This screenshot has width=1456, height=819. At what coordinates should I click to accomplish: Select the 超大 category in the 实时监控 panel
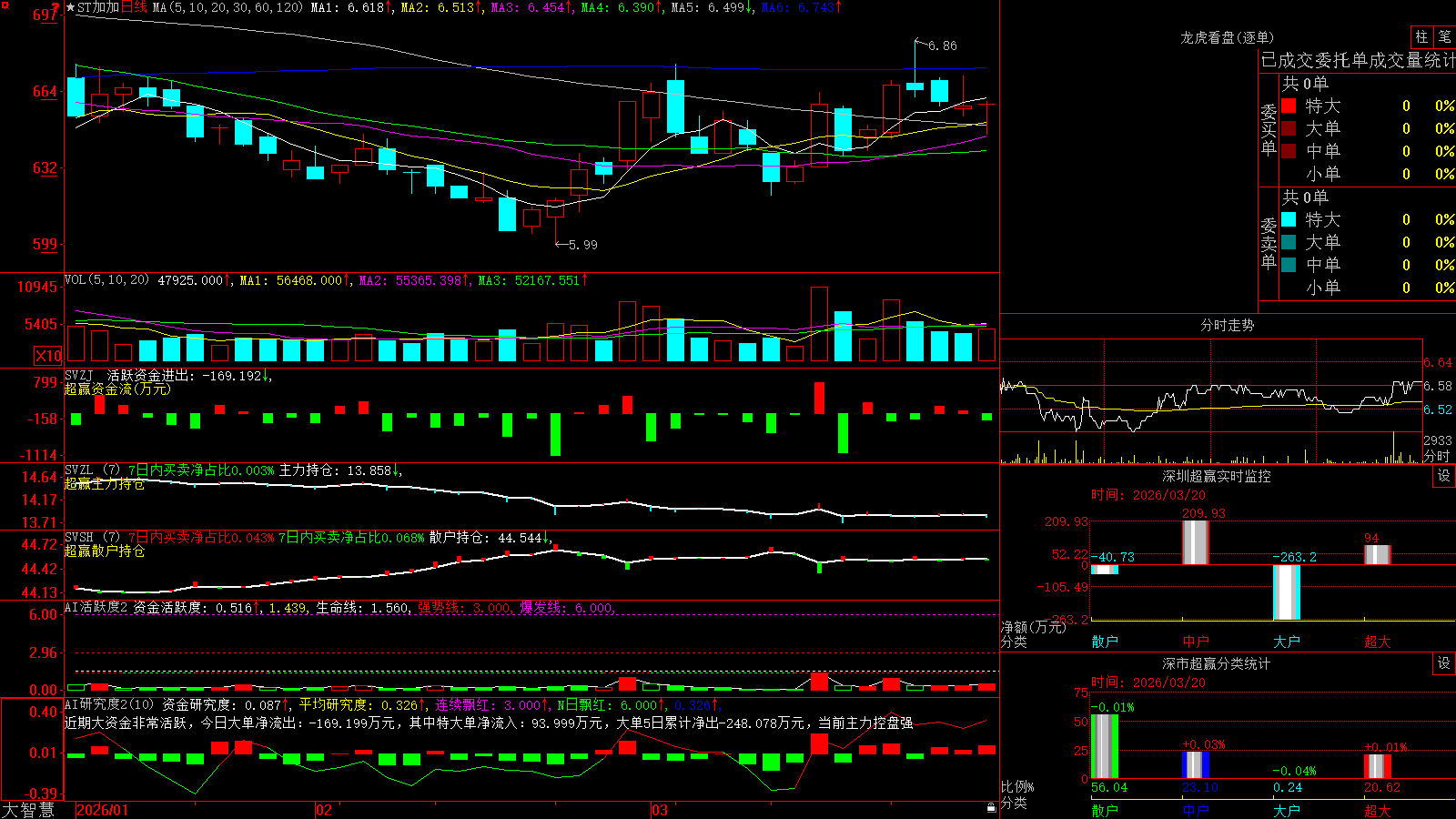click(1378, 642)
